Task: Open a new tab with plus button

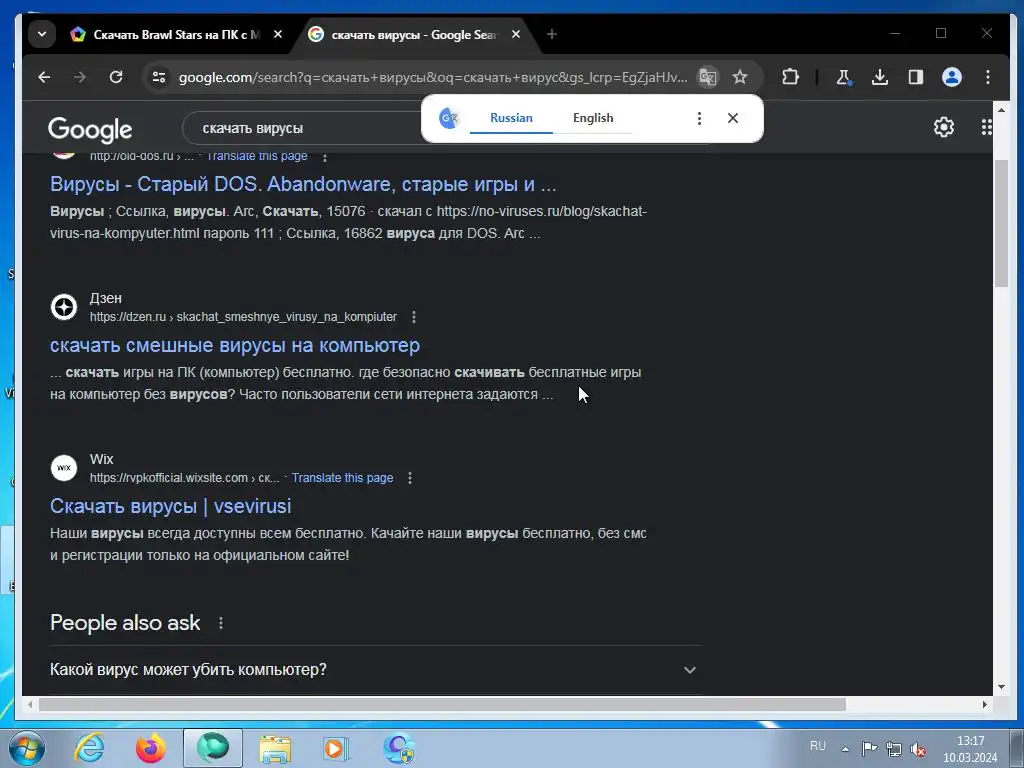Action: [x=552, y=34]
